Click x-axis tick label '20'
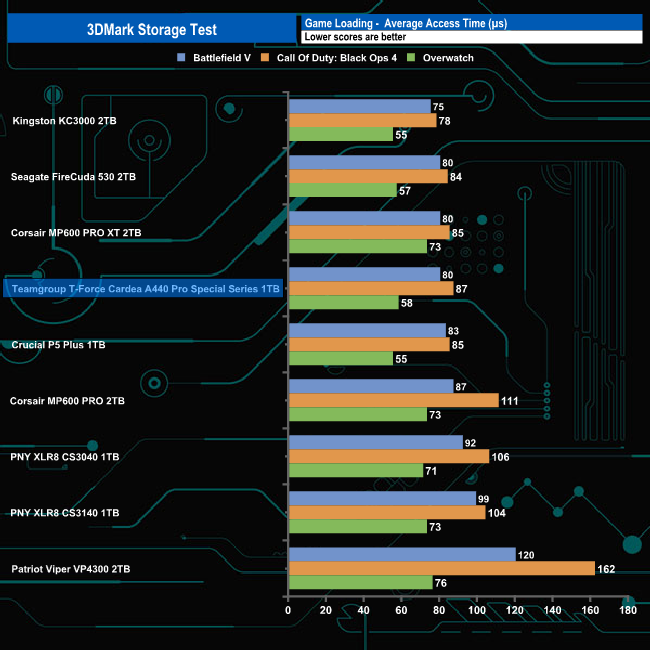Screen dimensions: 650x650 click(326, 610)
